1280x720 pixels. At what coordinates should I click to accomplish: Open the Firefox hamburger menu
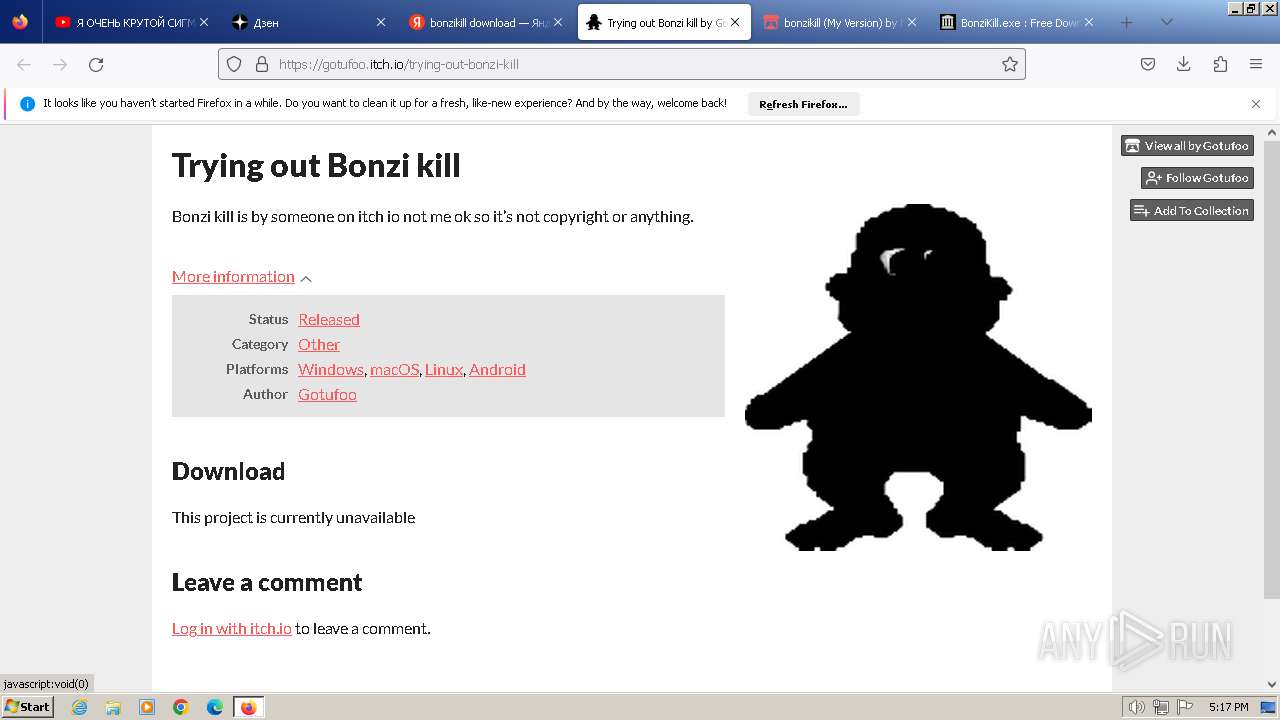pos(1256,64)
